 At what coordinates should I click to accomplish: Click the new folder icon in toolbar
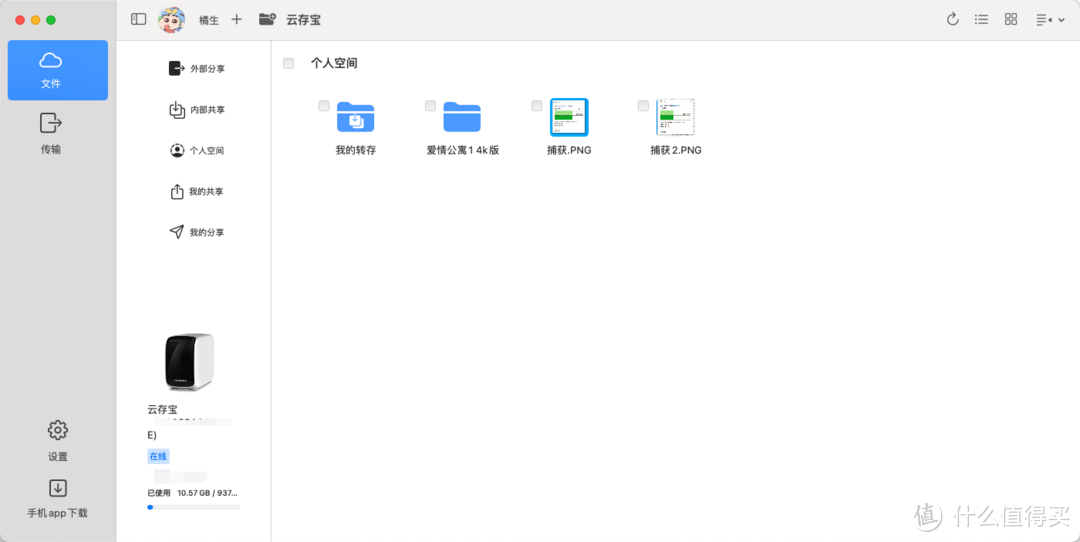pos(267,19)
